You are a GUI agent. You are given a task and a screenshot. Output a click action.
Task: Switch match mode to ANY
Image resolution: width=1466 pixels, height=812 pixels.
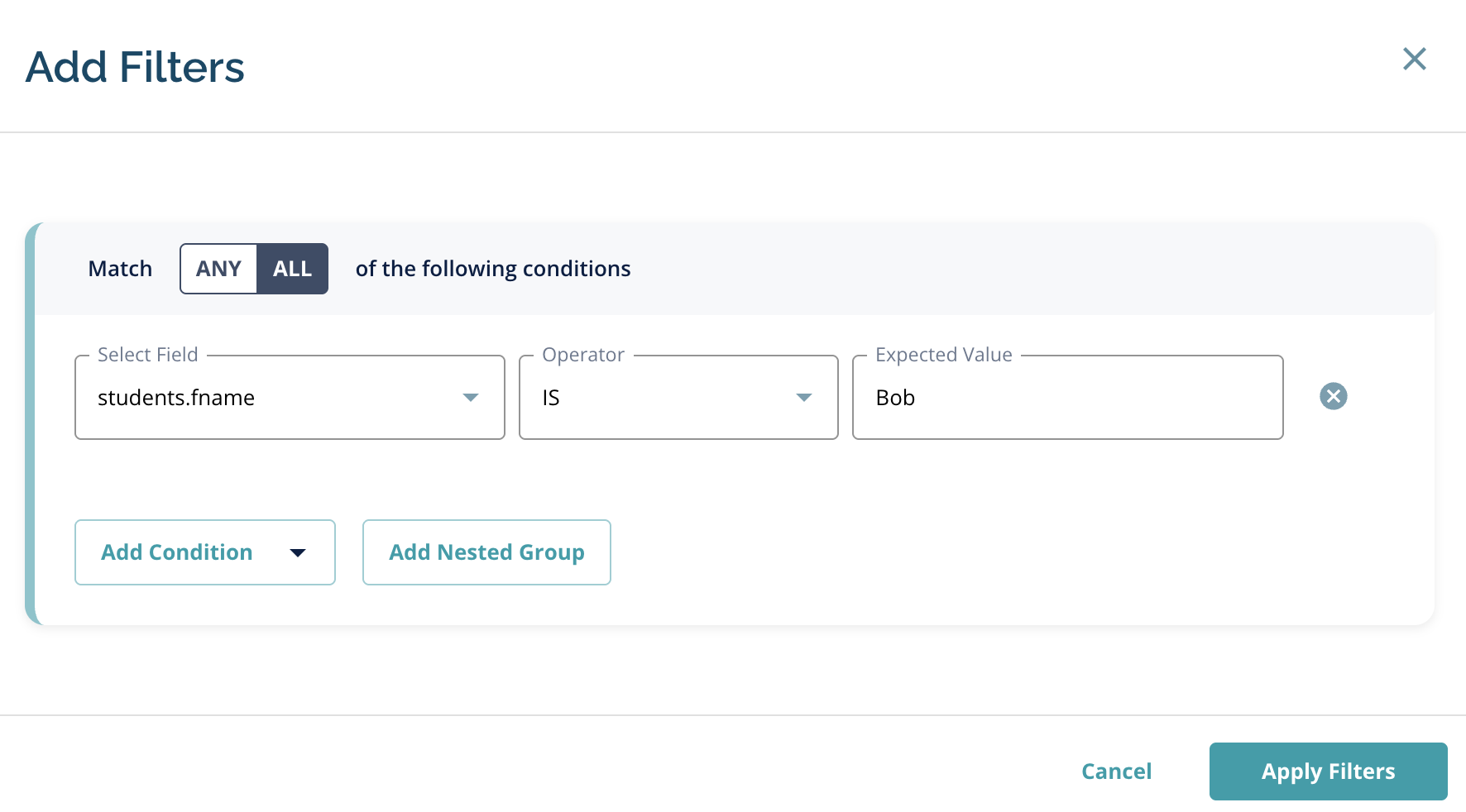[218, 269]
